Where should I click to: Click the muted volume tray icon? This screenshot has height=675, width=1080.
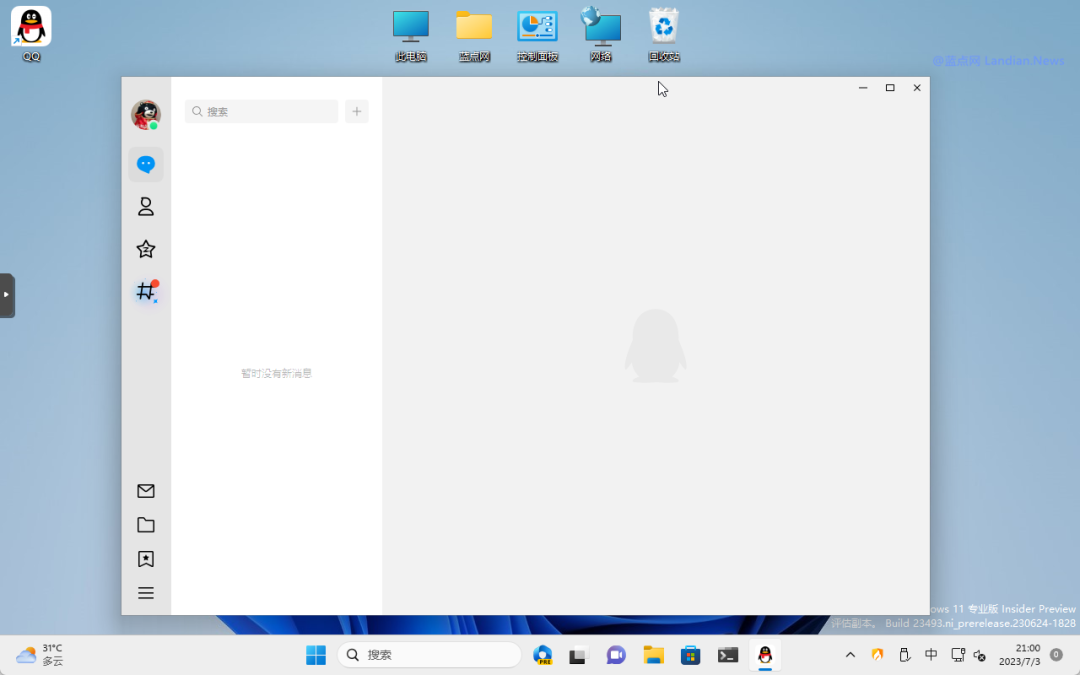coord(979,656)
